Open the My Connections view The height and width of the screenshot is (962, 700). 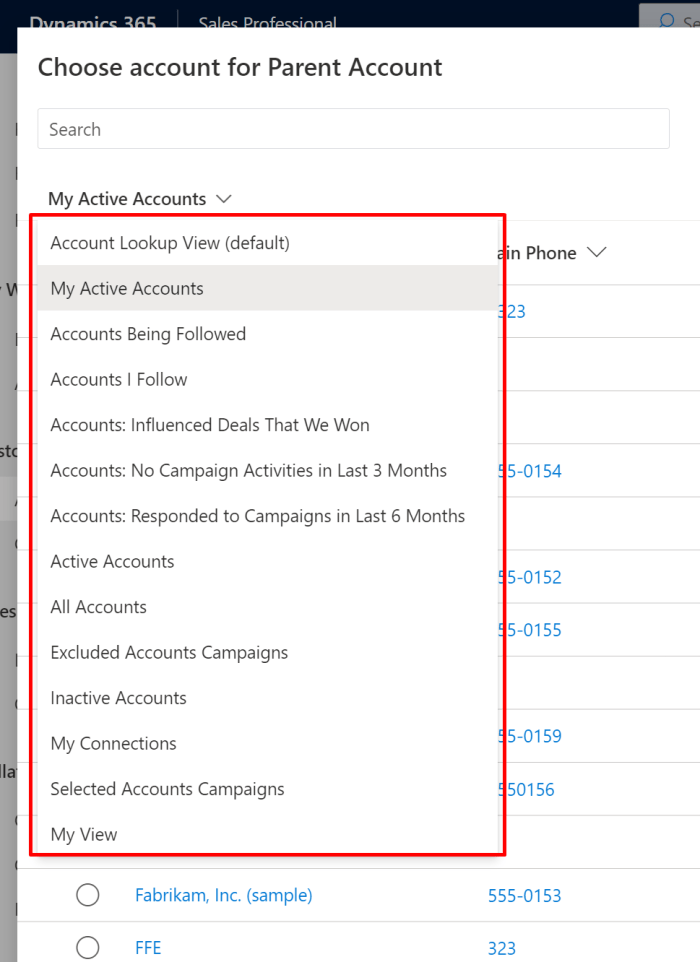click(x=113, y=743)
